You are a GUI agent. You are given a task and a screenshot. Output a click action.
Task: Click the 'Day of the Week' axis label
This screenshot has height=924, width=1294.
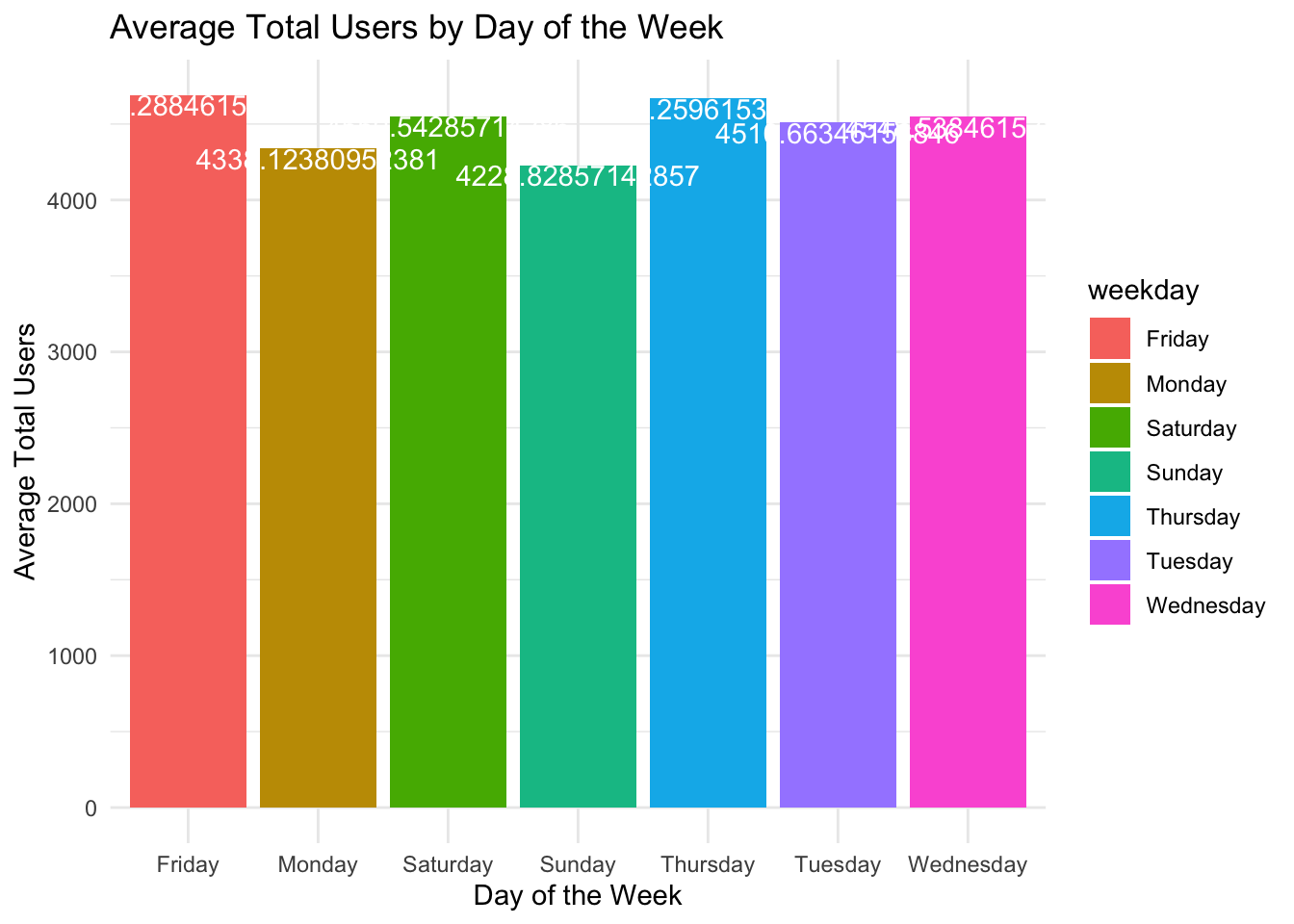[x=578, y=896]
